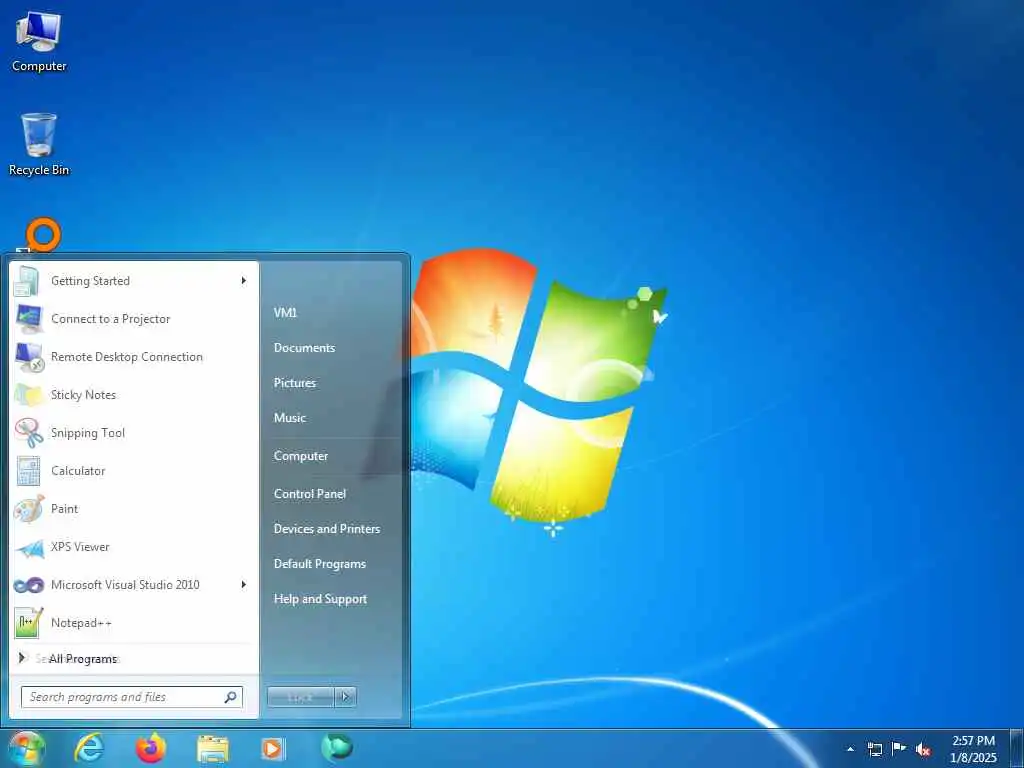Open Control Panel
The width and height of the screenshot is (1024, 768).
310,494
